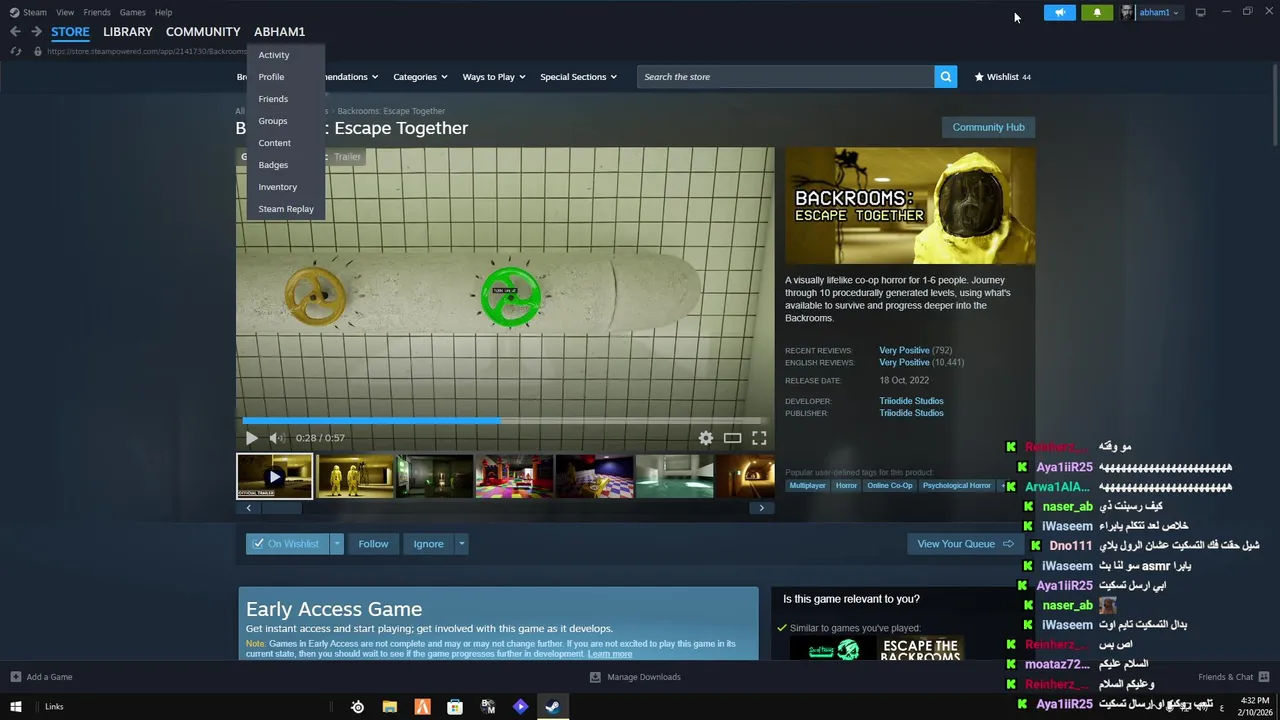Open Steam Replay from the dropdown
The image size is (1280, 720).
pos(286,209)
